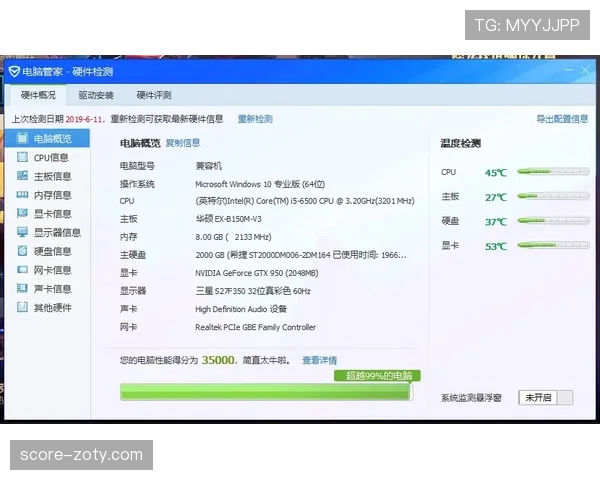Click the 8.00 GB memory value

[x=233, y=237]
